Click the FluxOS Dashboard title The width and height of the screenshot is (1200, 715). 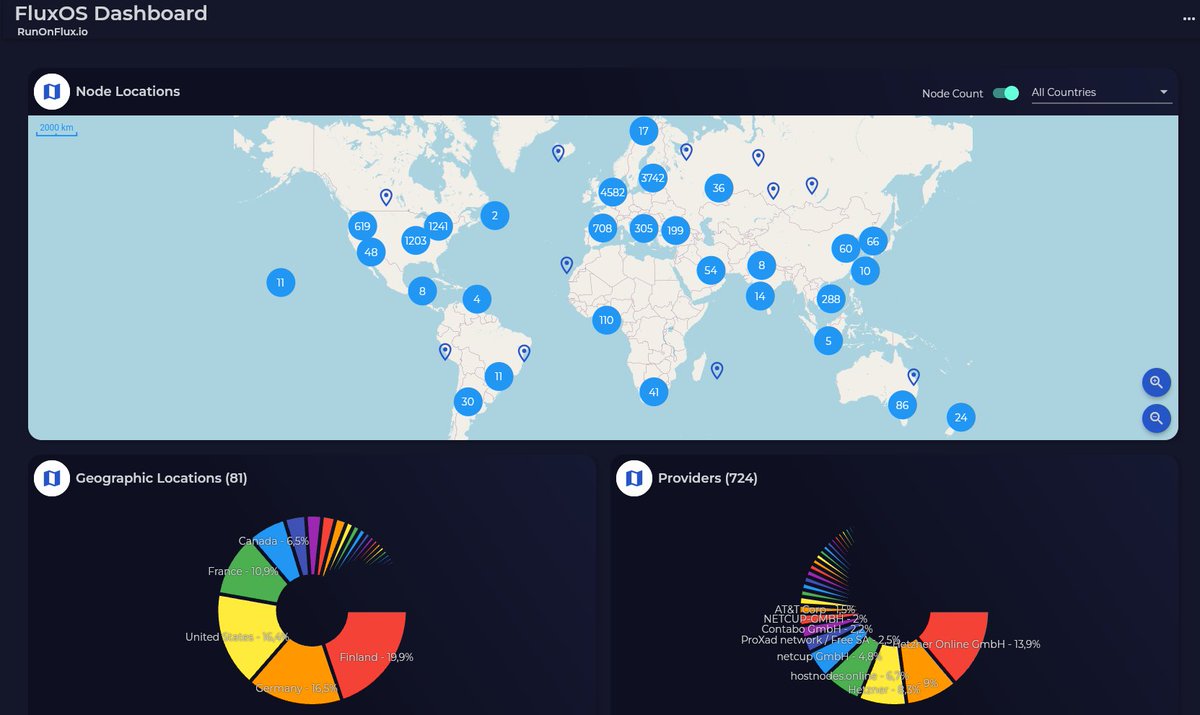pyautogui.click(x=111, y=13)
